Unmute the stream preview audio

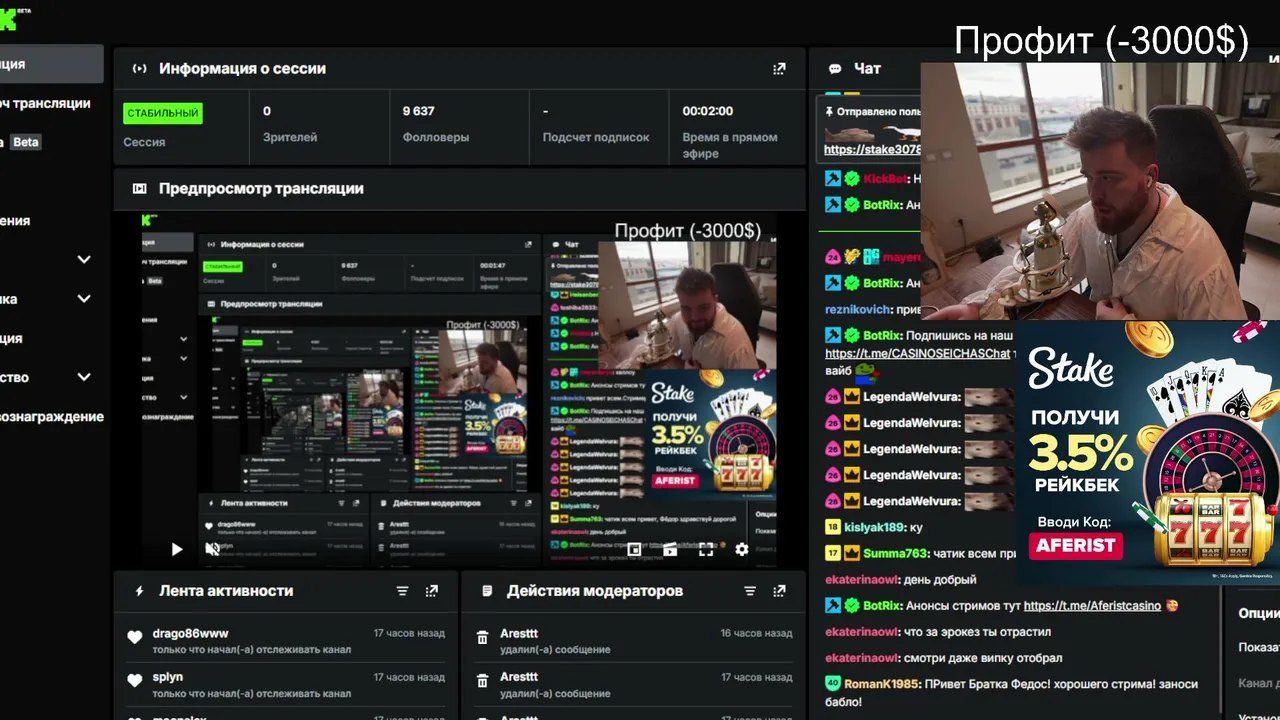tap(212, 549)
